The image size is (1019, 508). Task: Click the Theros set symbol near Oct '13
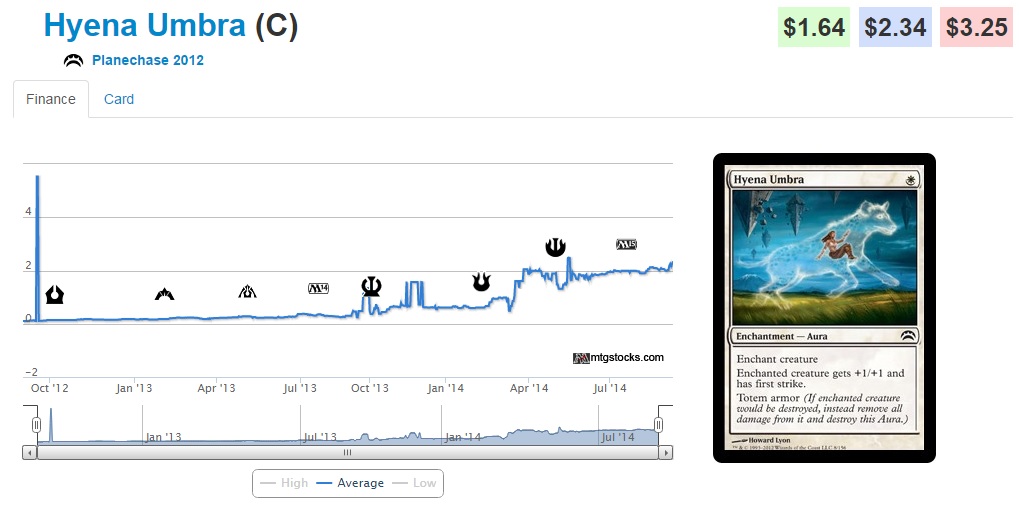(371, 286)
